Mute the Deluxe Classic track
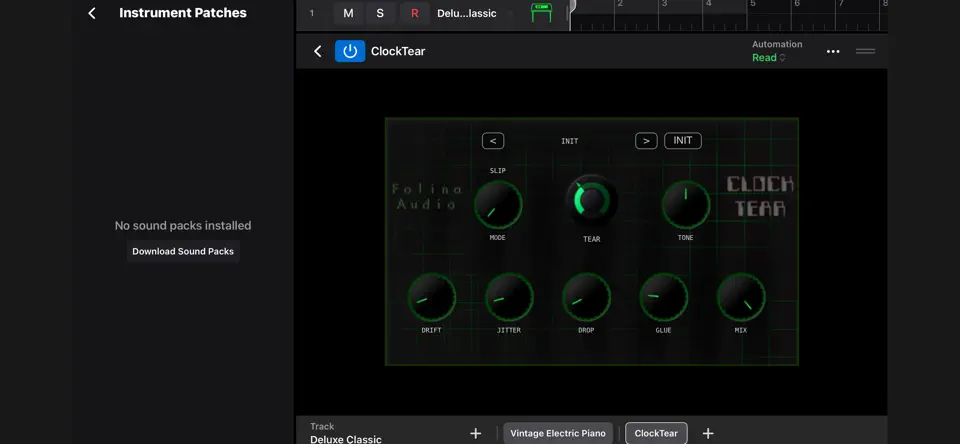Image resolution: width=960 pixels, height=444 pixels. click(348, 13)
